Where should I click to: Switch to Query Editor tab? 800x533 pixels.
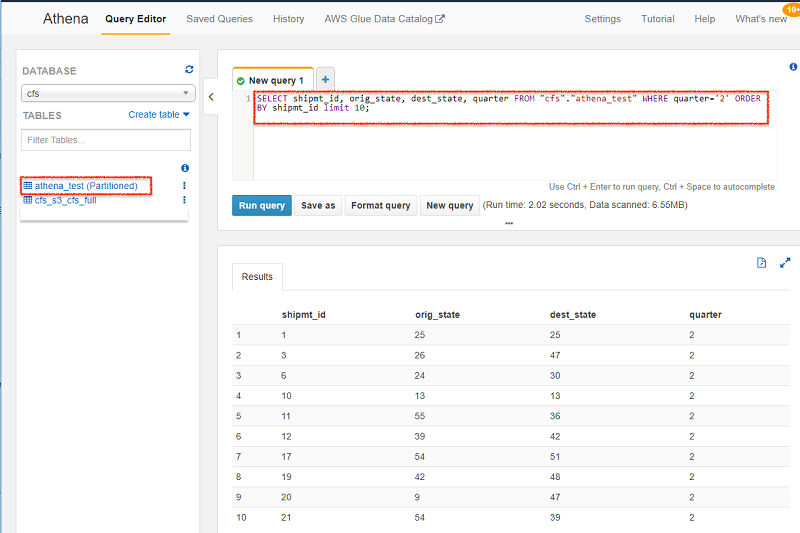point(136,19)
